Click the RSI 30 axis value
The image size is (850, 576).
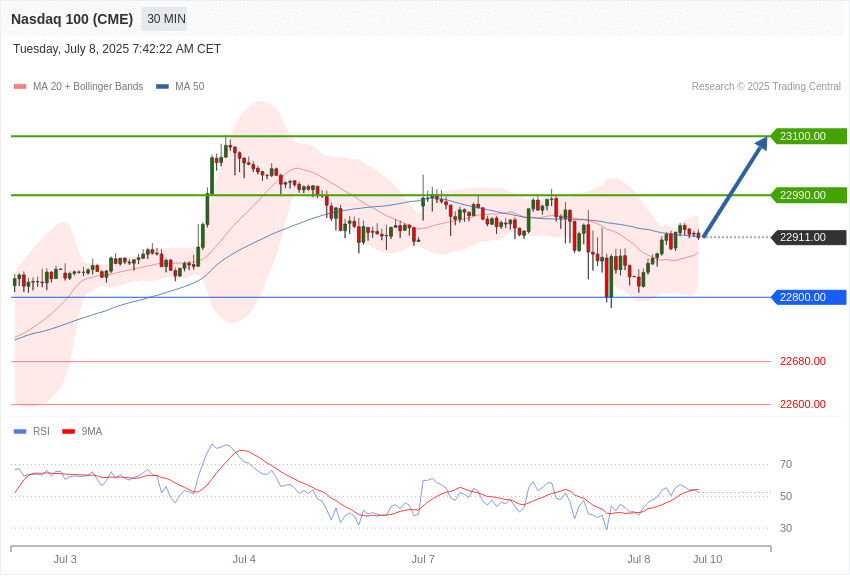point(786,528)
